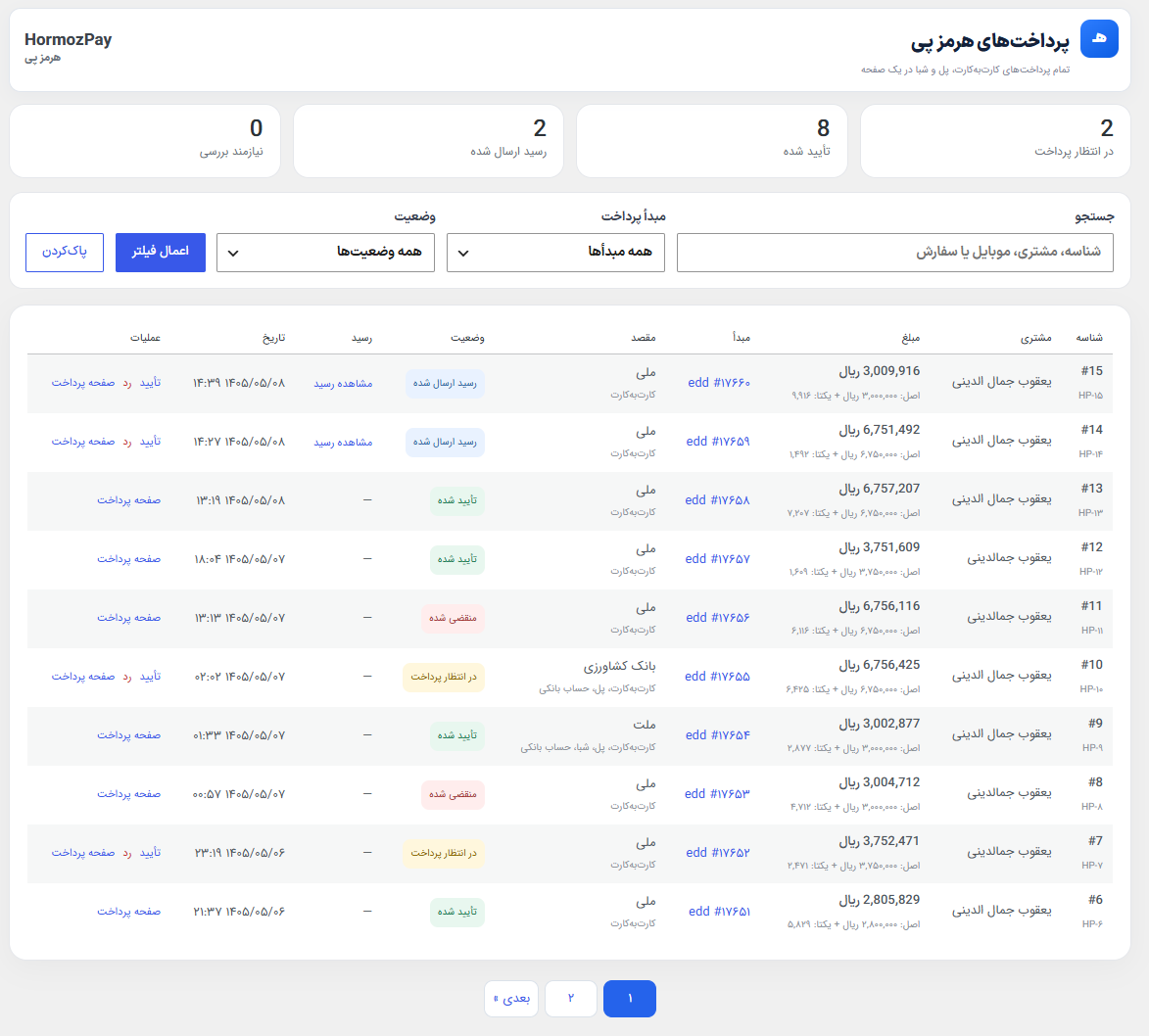Open صفحه پرداخت for payment #8
Viewport: 1149px width, 1036px height.
129,793
